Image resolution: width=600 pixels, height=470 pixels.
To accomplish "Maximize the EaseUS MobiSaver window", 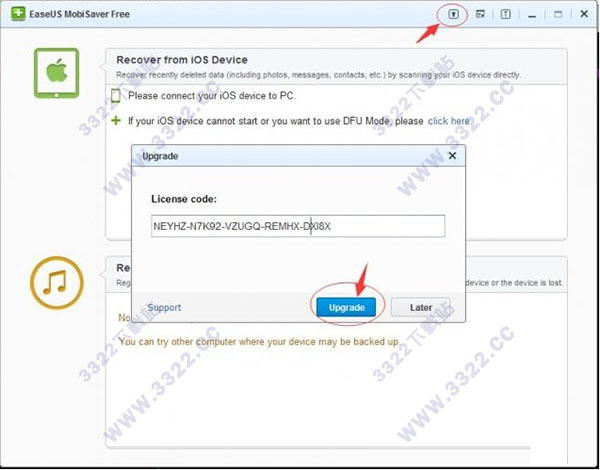I will [558, 15].
